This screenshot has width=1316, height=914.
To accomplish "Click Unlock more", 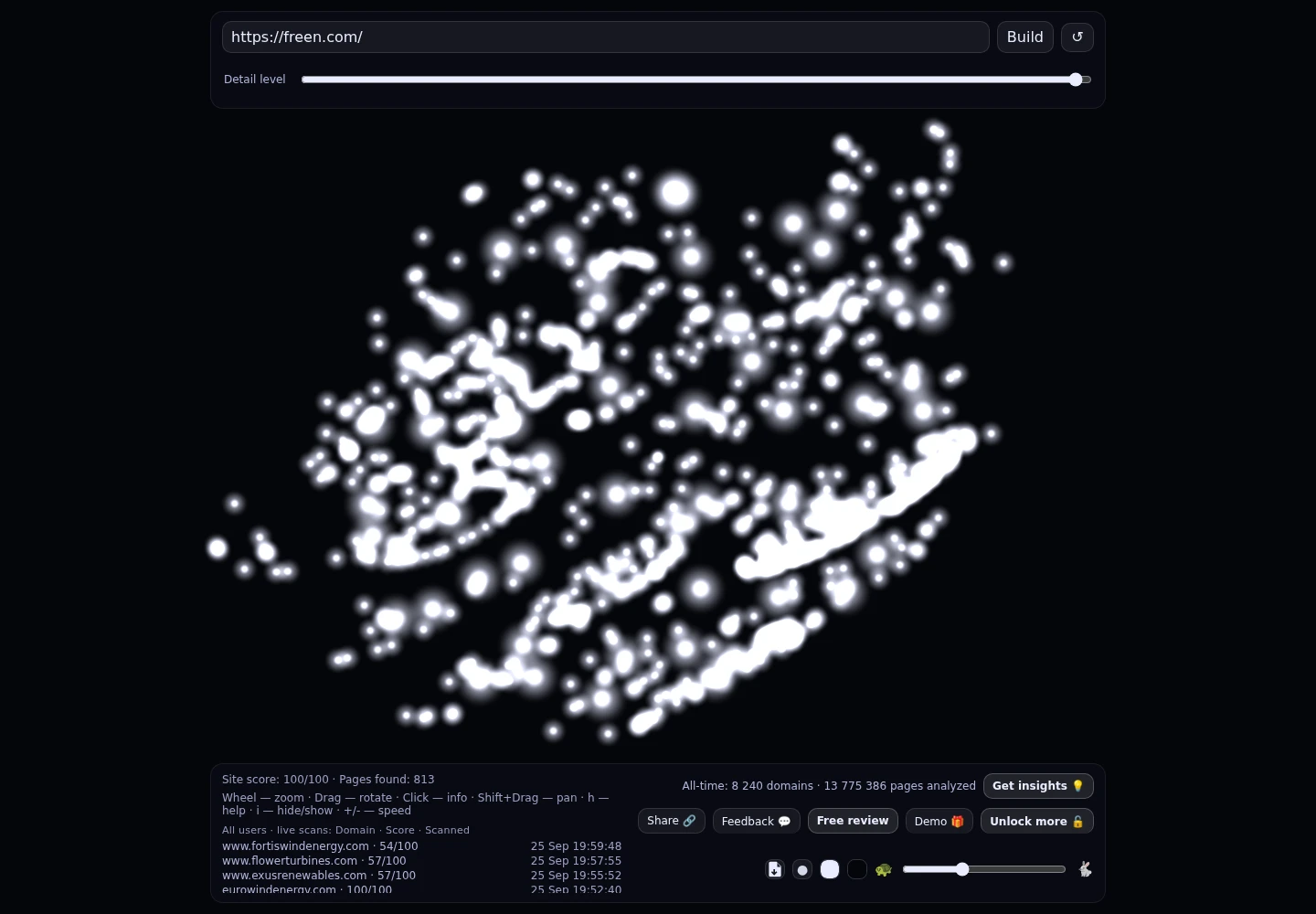I will [x=1037, y=821].
